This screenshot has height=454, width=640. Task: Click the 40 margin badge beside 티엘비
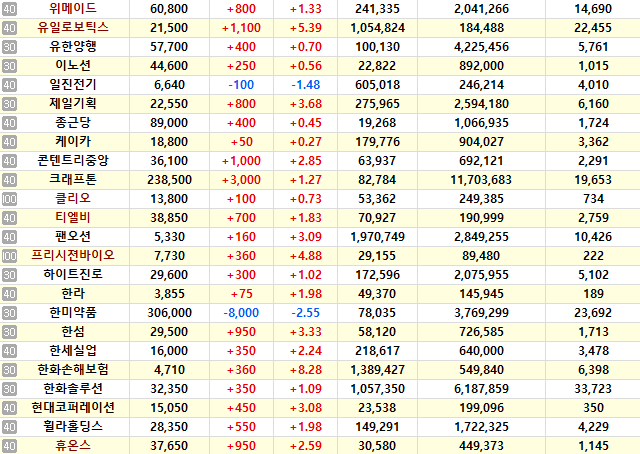point(9,218)
